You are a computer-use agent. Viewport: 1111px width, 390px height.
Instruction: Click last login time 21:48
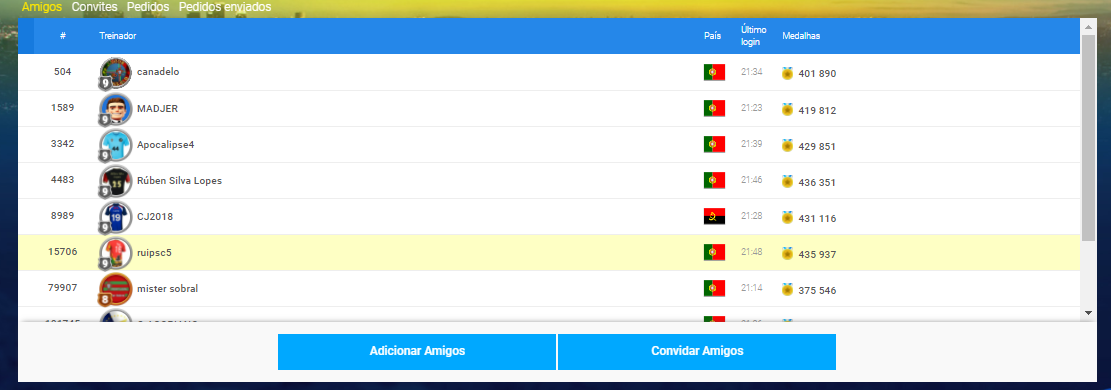point(752,252)
